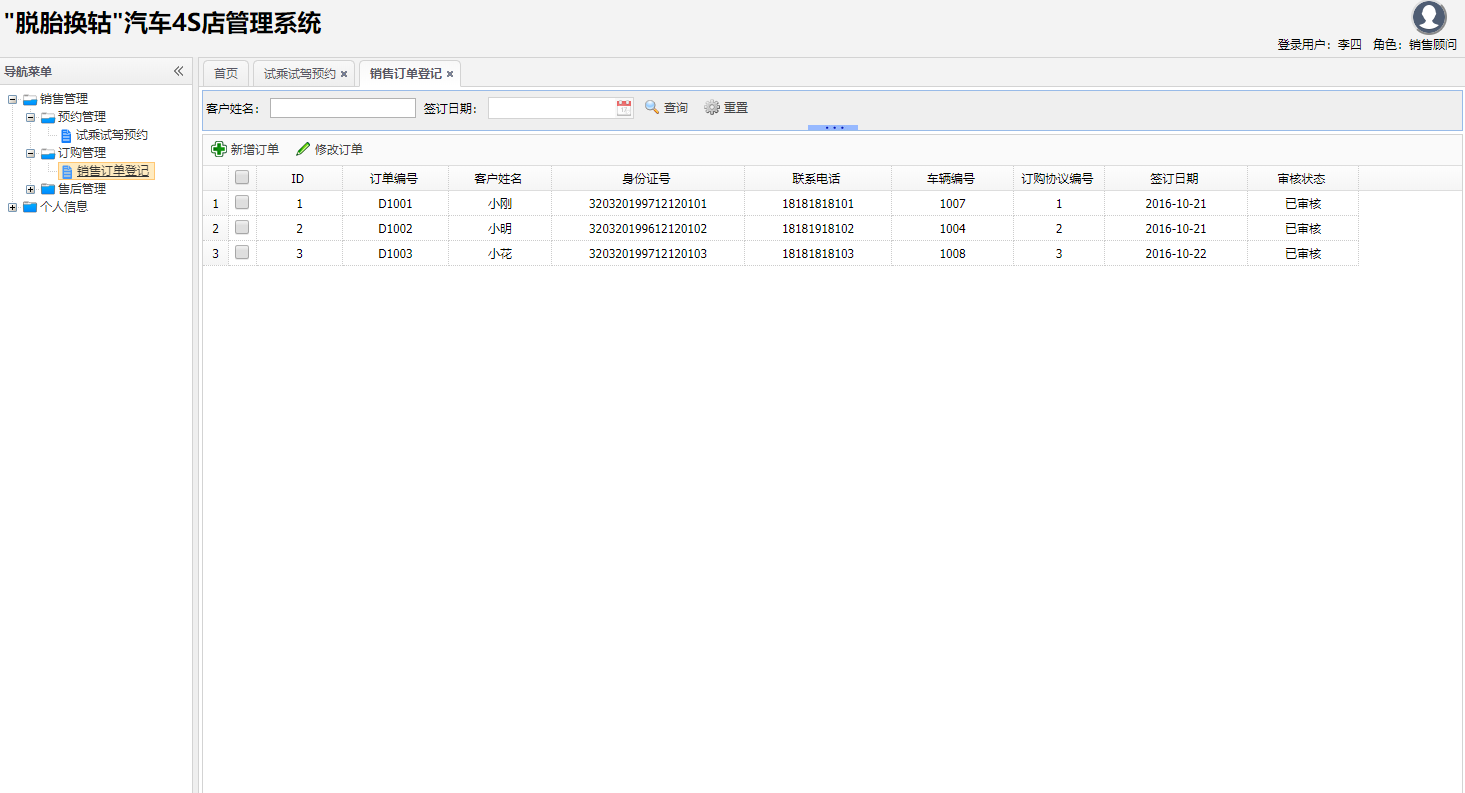
Task: Collapse the 销售管理 tree node
Action: 12,99
